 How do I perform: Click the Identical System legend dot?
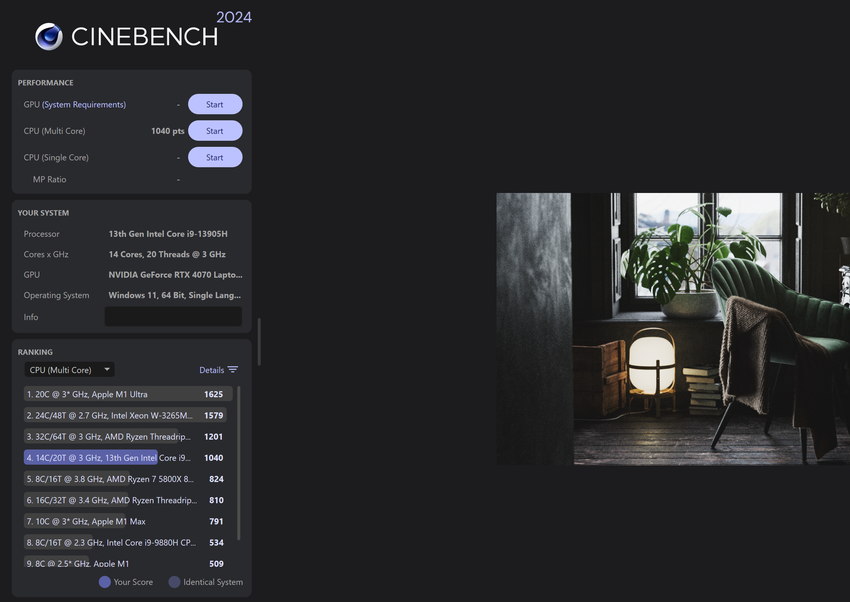pyautogui.click(x=174, y=582)
